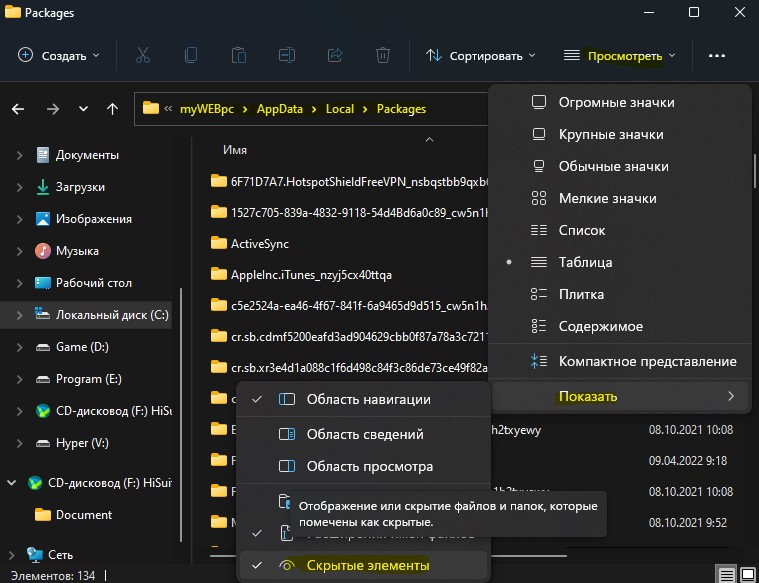Expand the Показать submenu

click(620, 396)
